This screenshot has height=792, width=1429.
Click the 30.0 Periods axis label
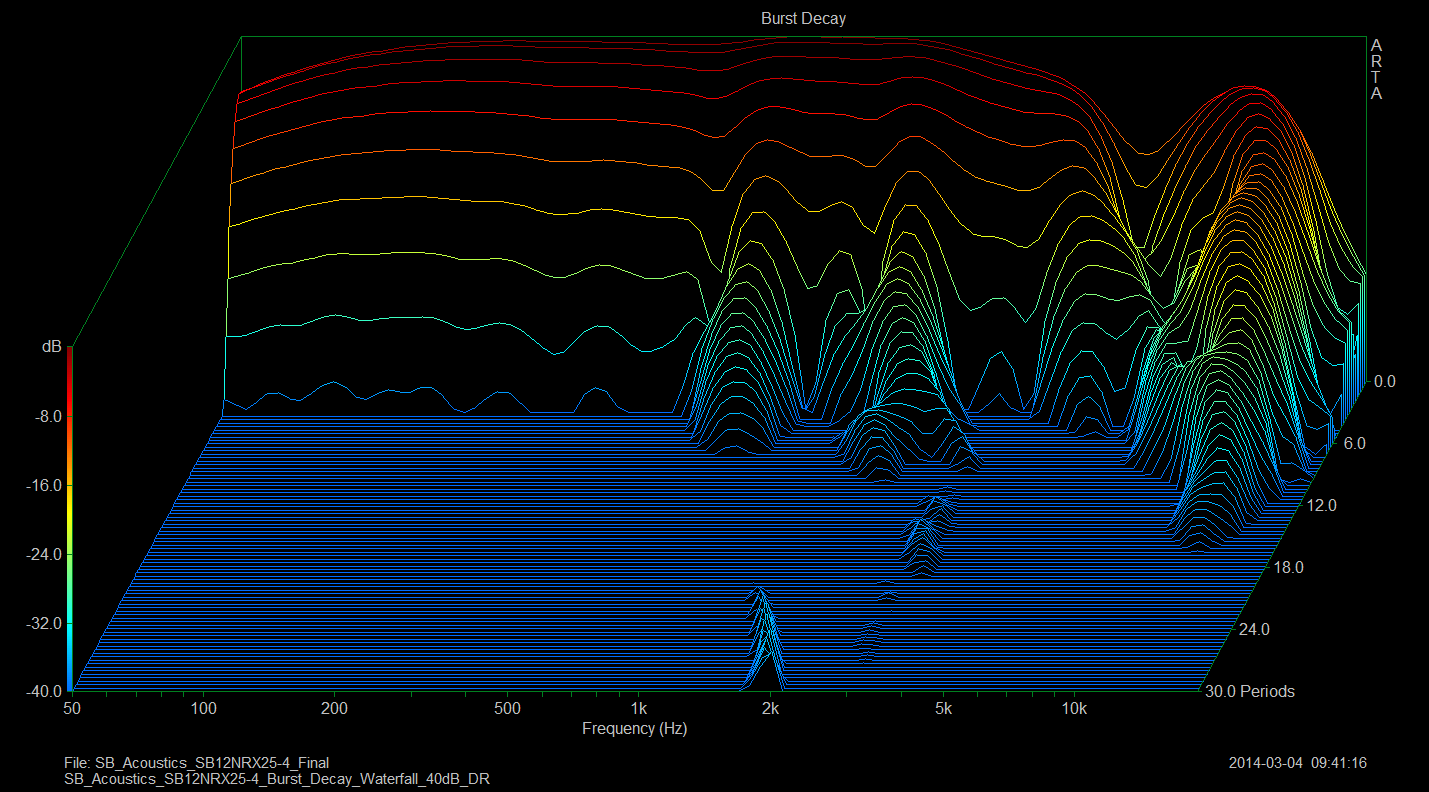(x=1249, y=692)
